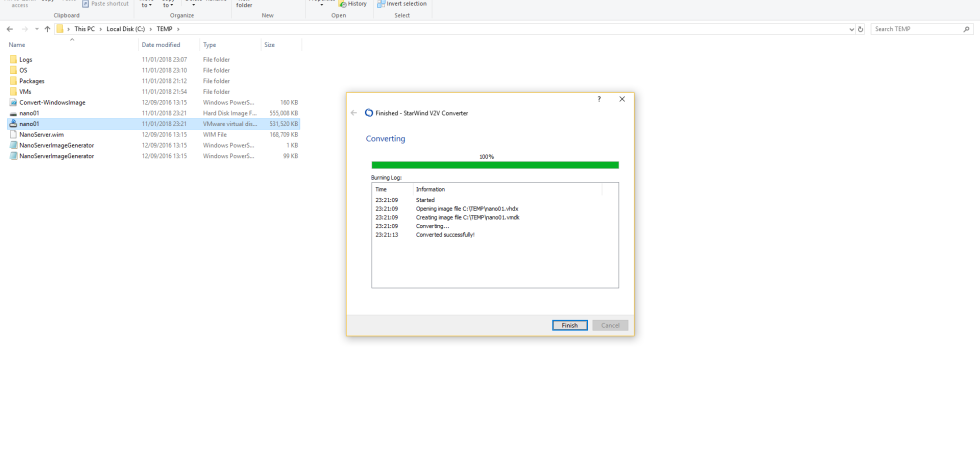This screenshot has width=980, height=450.
Task: Click the VMs folder icon
Action: (13, 91)
